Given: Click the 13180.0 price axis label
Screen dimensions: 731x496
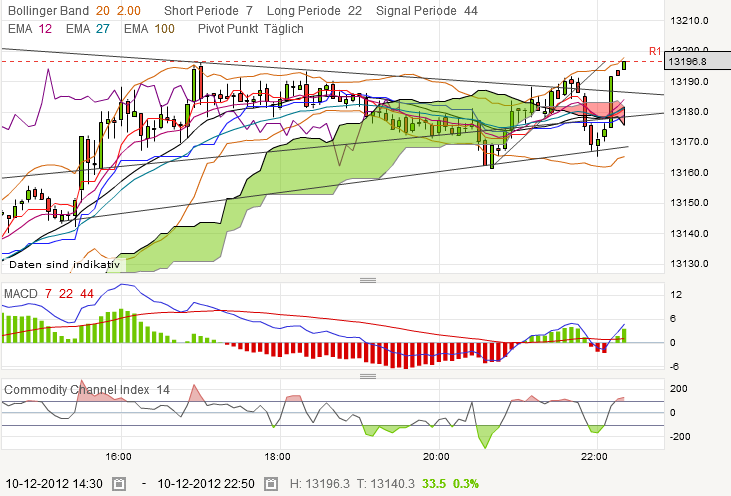Looking at the screenshot, I should (690, 112).
